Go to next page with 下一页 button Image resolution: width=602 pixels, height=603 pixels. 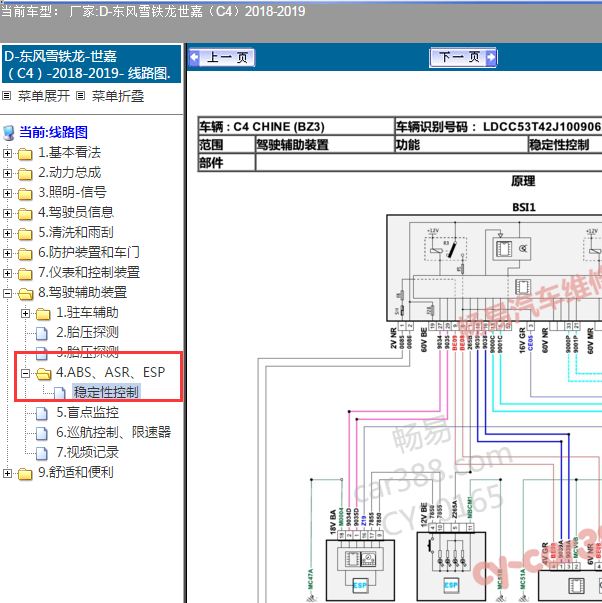coord(463,58)
